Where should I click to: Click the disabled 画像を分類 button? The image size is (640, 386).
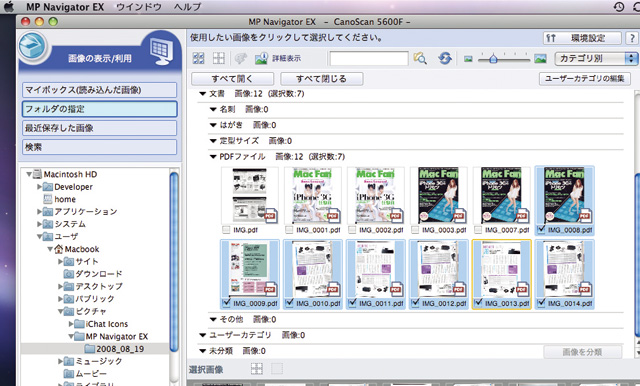tap(582, 352)
